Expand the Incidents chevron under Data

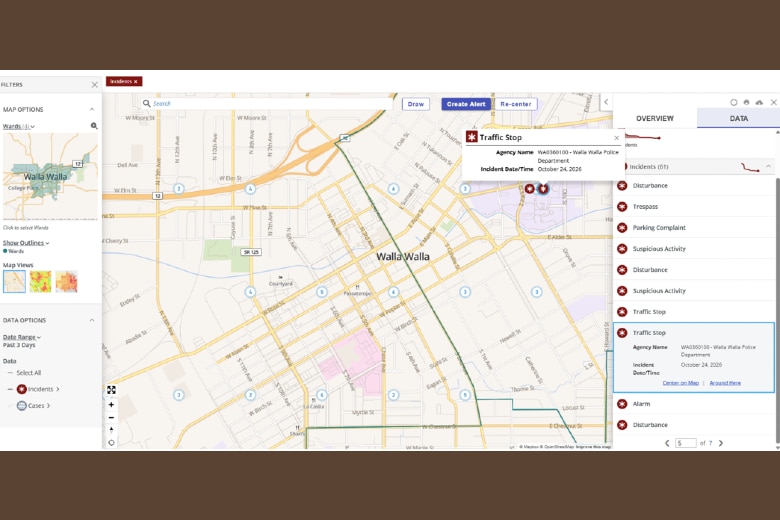click(58, 389)
